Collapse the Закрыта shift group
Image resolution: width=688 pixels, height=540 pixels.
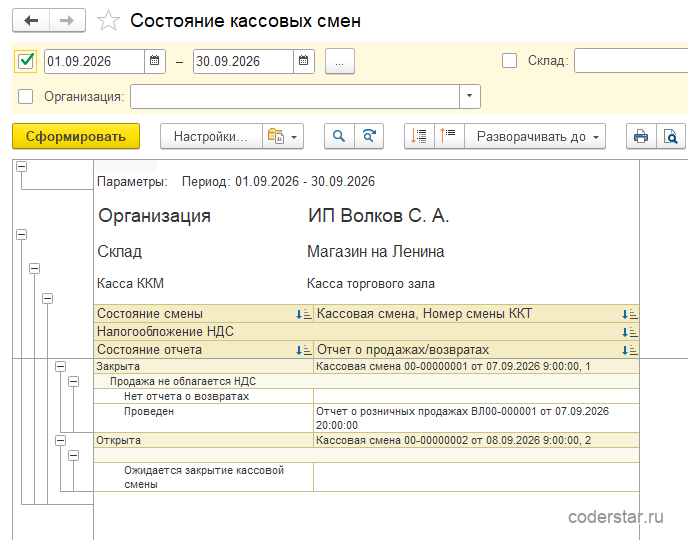coord(61,366)
